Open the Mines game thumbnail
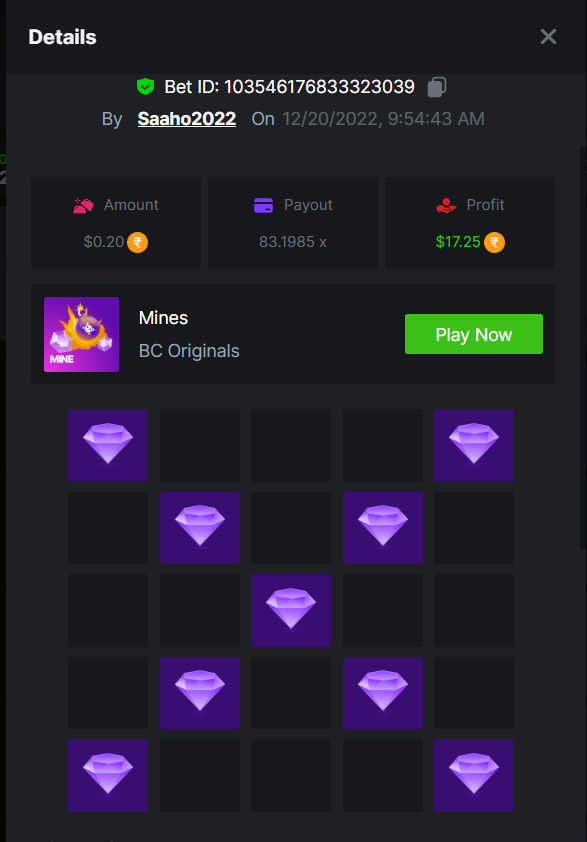Screen dimensions: 587x842 (82, 335)
